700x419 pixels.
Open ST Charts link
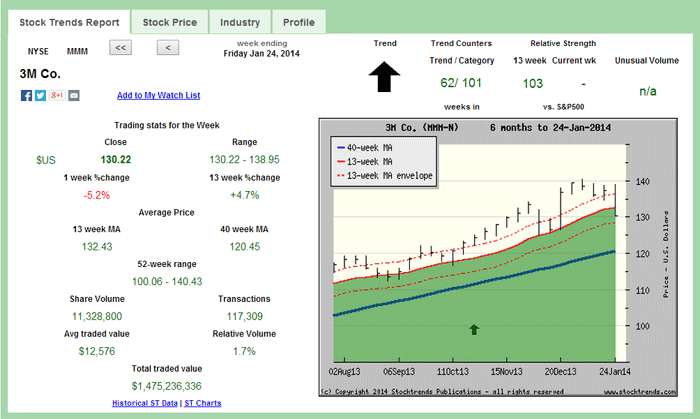[203, 403]
